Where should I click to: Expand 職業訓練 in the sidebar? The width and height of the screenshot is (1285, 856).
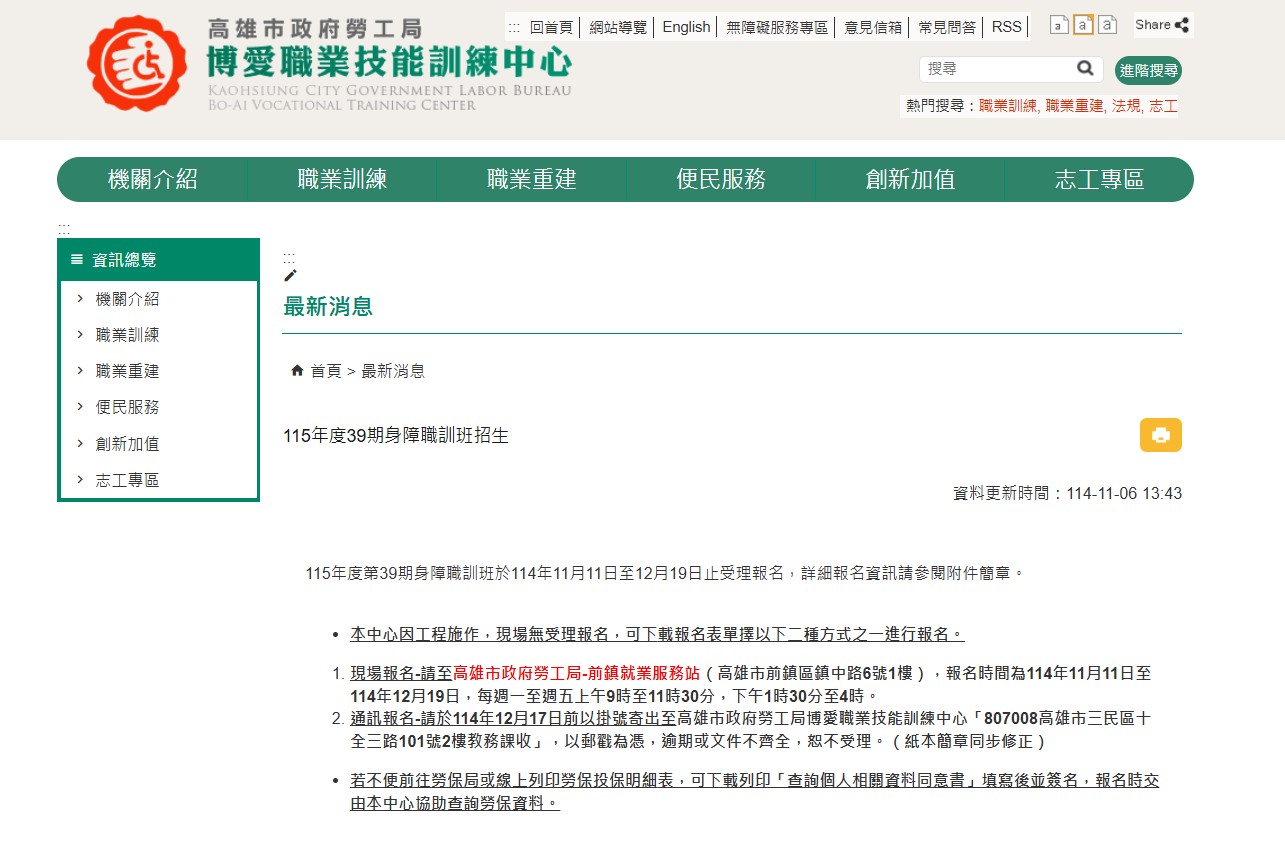click(127, 335)
